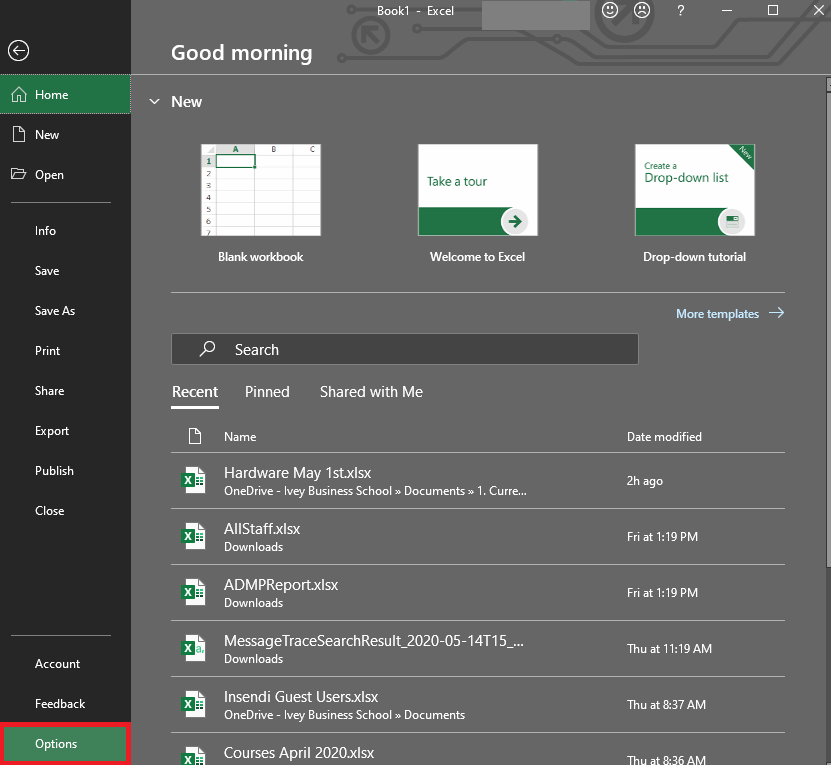
Task: Click the Excel icon beside ADMPReport.xlsx
Action: [x=192, y=593]
